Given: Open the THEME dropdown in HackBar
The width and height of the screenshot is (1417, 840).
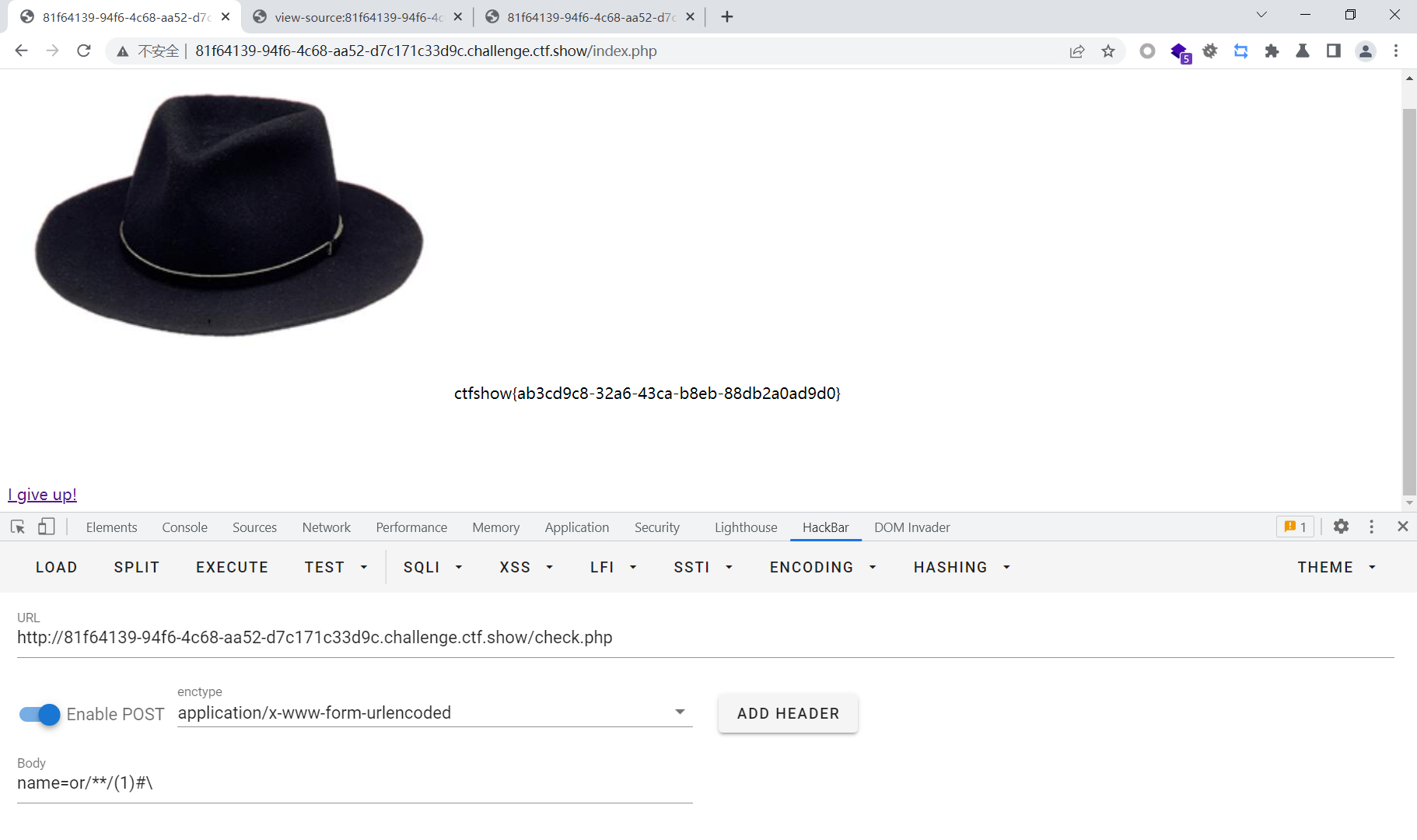Looking at the screenshot, I should click(x=1335, y=567).
